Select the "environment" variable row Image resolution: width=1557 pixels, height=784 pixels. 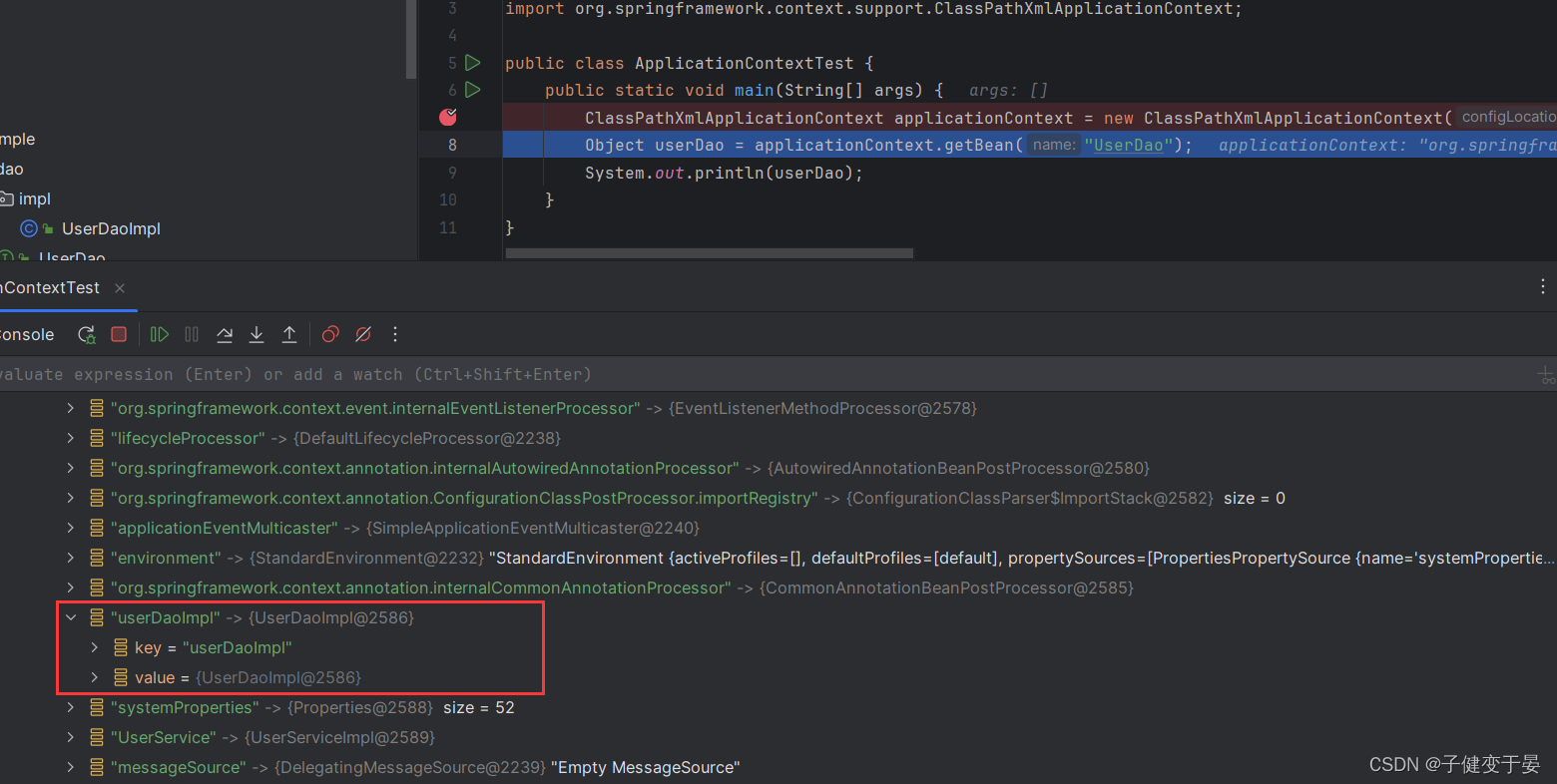coord(778,558)
